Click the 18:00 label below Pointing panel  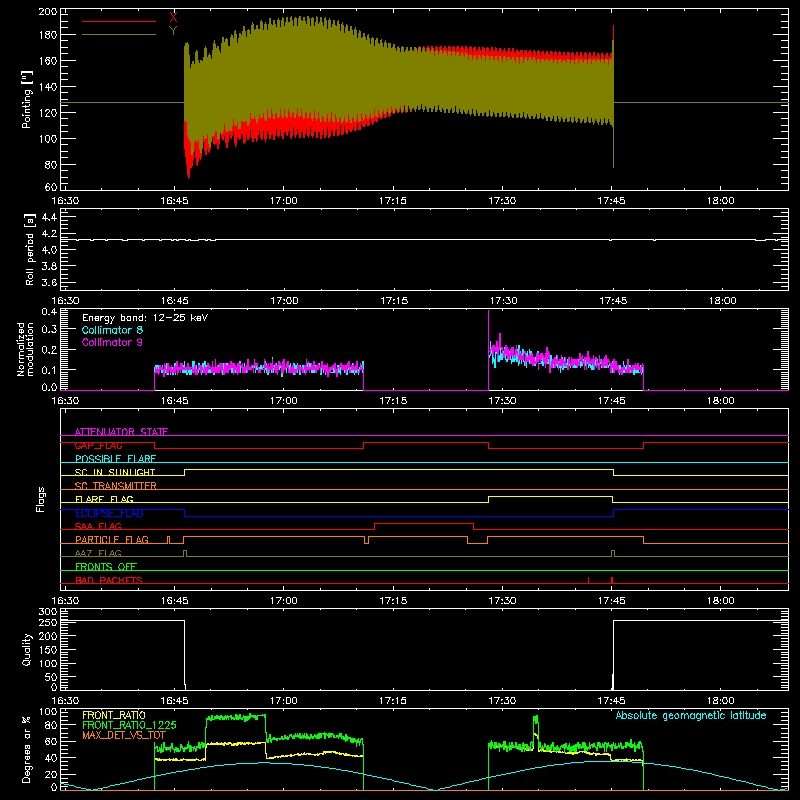pos(720,201)
